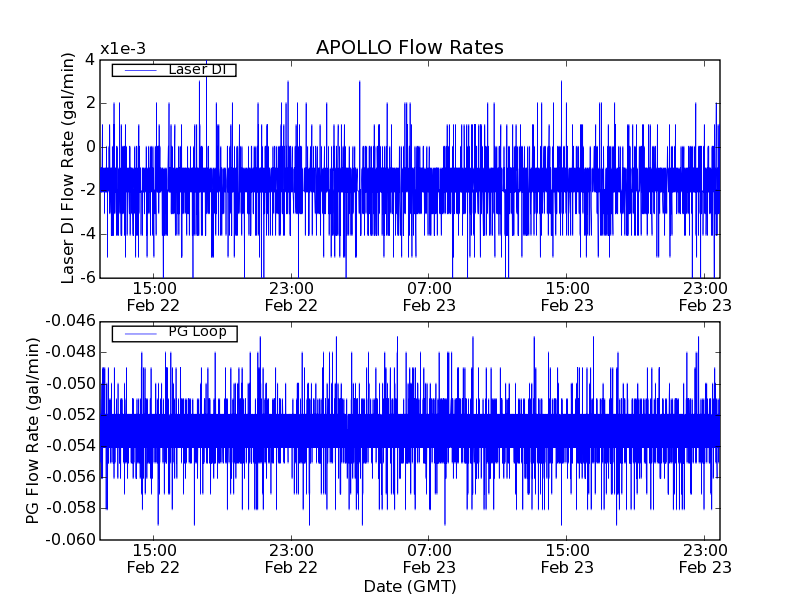Click the APOLLO Flow Rates chart title
Viewport: 800px width, 600px height.
[409, 48]
